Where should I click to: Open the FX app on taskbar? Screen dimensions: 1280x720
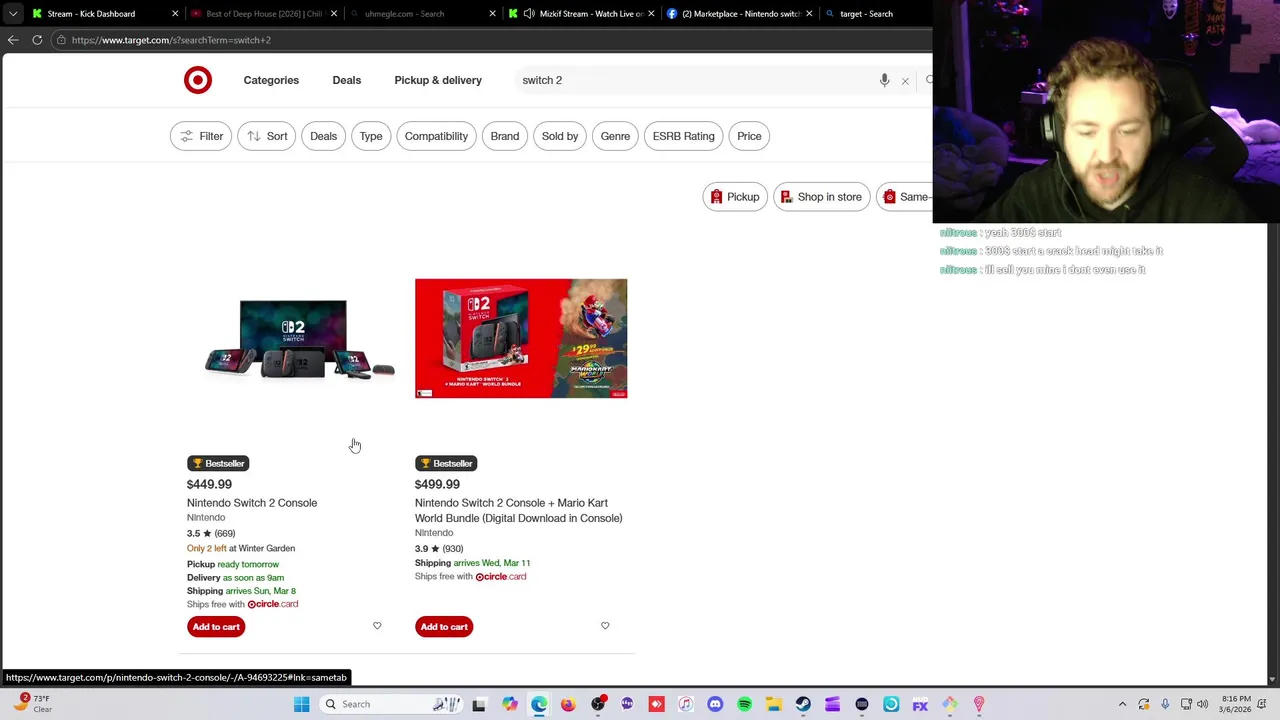click(x=920, y=704)
